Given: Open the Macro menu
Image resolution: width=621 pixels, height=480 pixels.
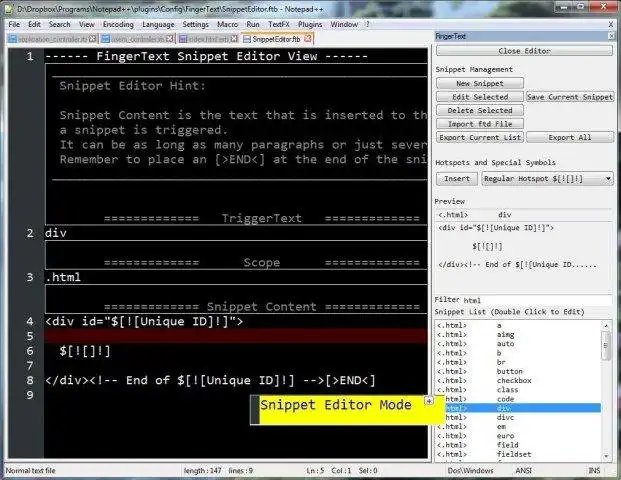Looking at the screenshot, I should pyautogui.click(x=227, y=24).
